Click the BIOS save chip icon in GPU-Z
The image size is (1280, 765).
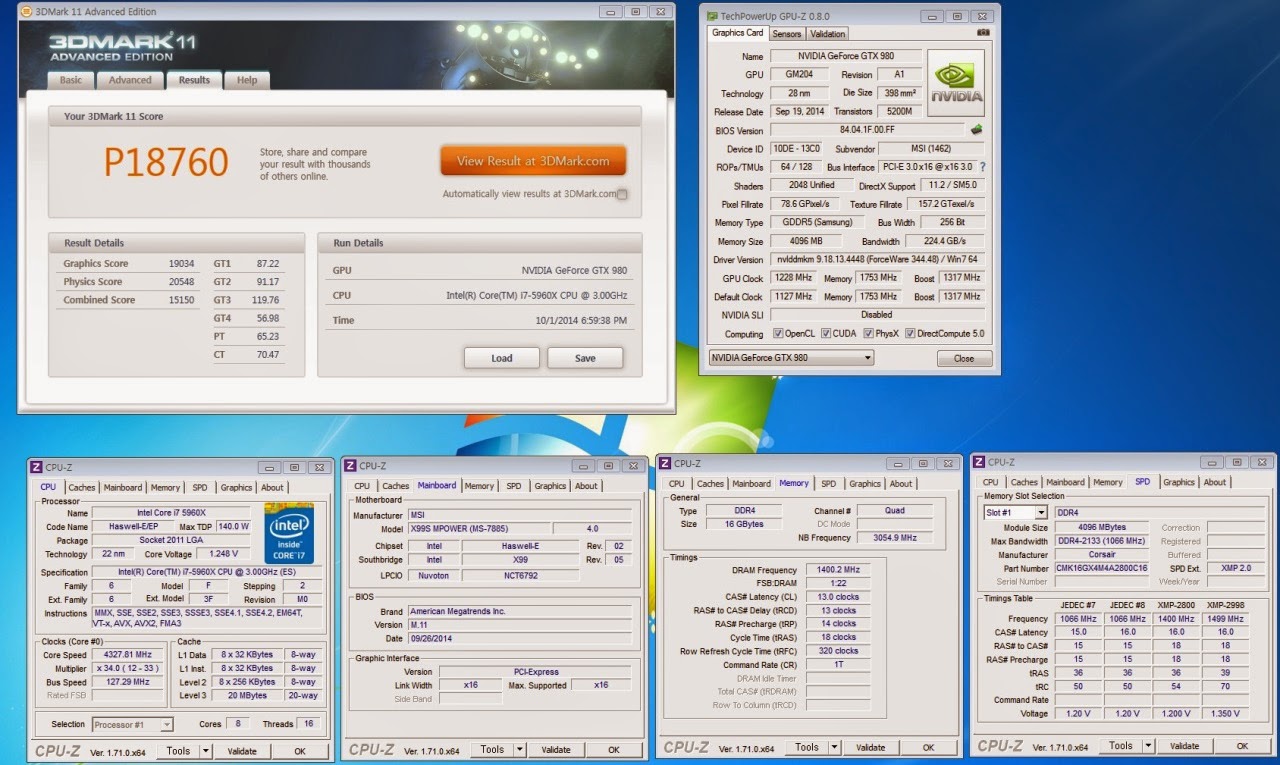[x=976, y=130]
